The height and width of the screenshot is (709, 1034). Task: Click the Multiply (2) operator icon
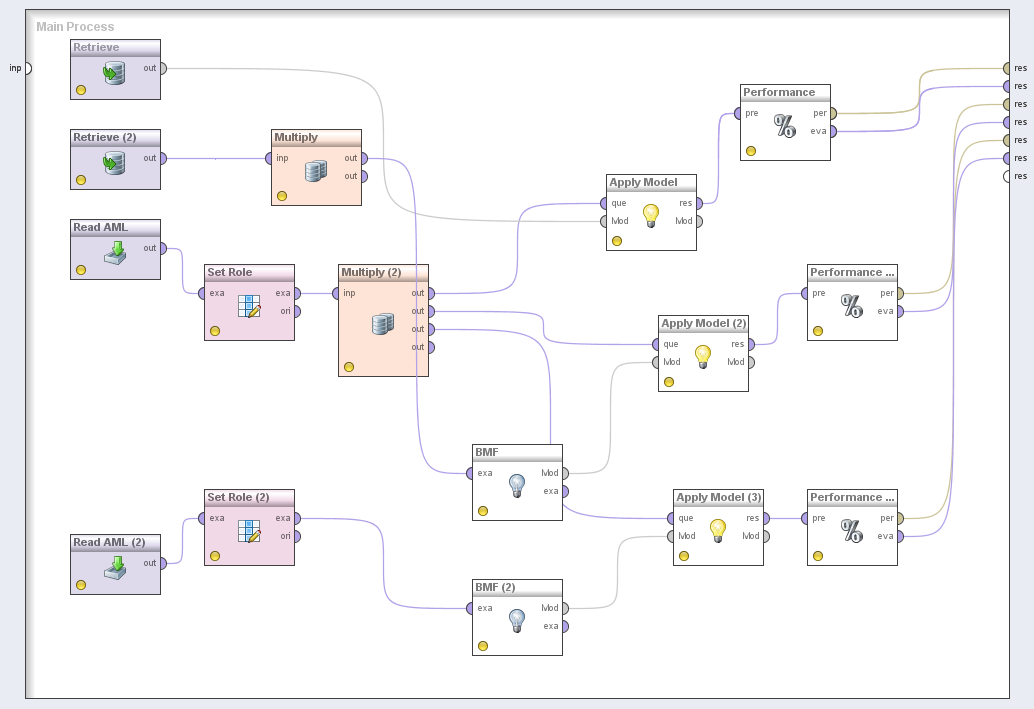pyautogui.click(x=382, y=324)
